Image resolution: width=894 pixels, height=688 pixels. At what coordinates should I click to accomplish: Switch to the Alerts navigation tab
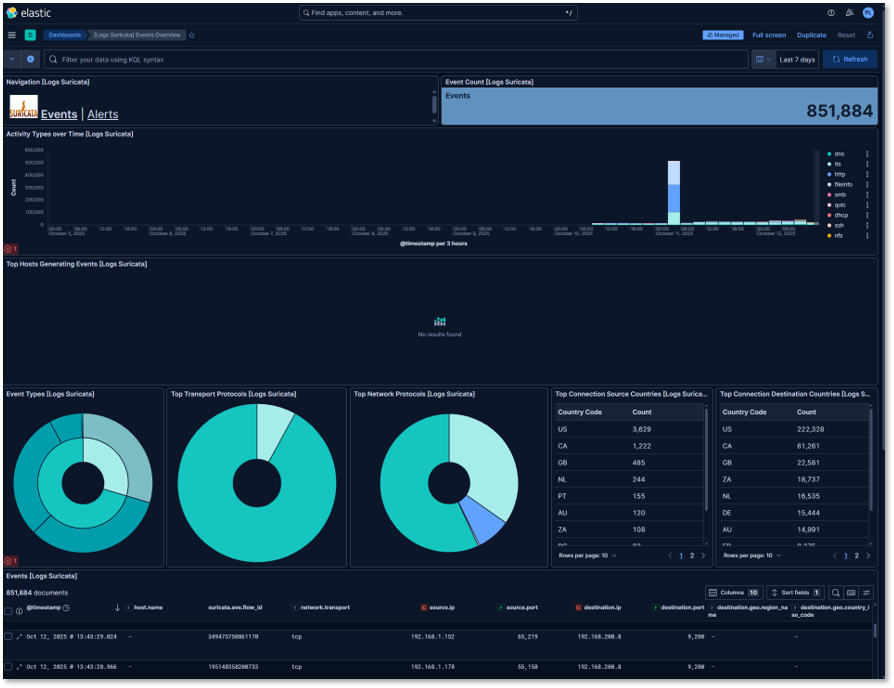tap(102, 114)
